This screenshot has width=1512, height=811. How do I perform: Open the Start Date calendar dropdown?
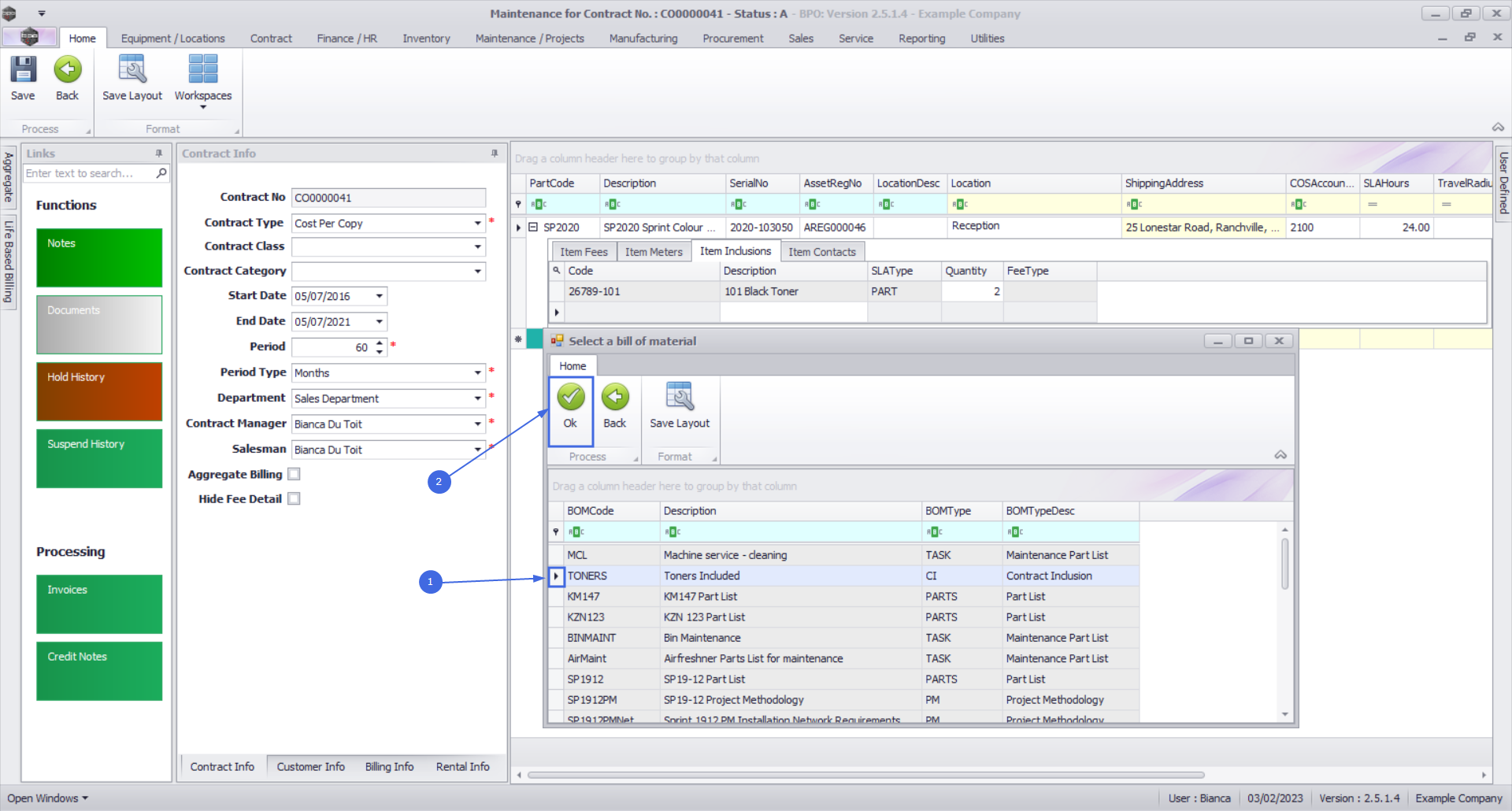pos(380,297)
